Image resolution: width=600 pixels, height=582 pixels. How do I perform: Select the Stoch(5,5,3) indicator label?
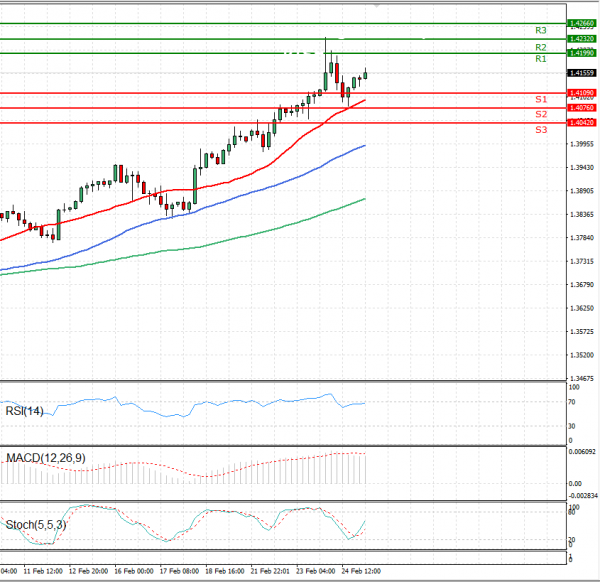click(36, 525)
